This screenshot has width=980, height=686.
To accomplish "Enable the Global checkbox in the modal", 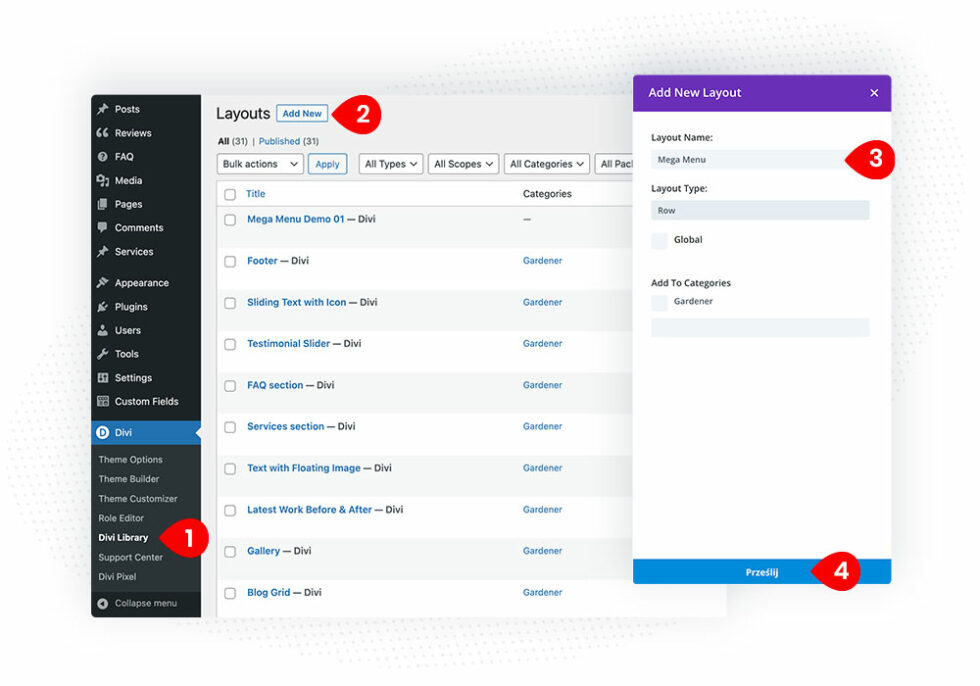I will pyautogui.click(x=660, y=240).
